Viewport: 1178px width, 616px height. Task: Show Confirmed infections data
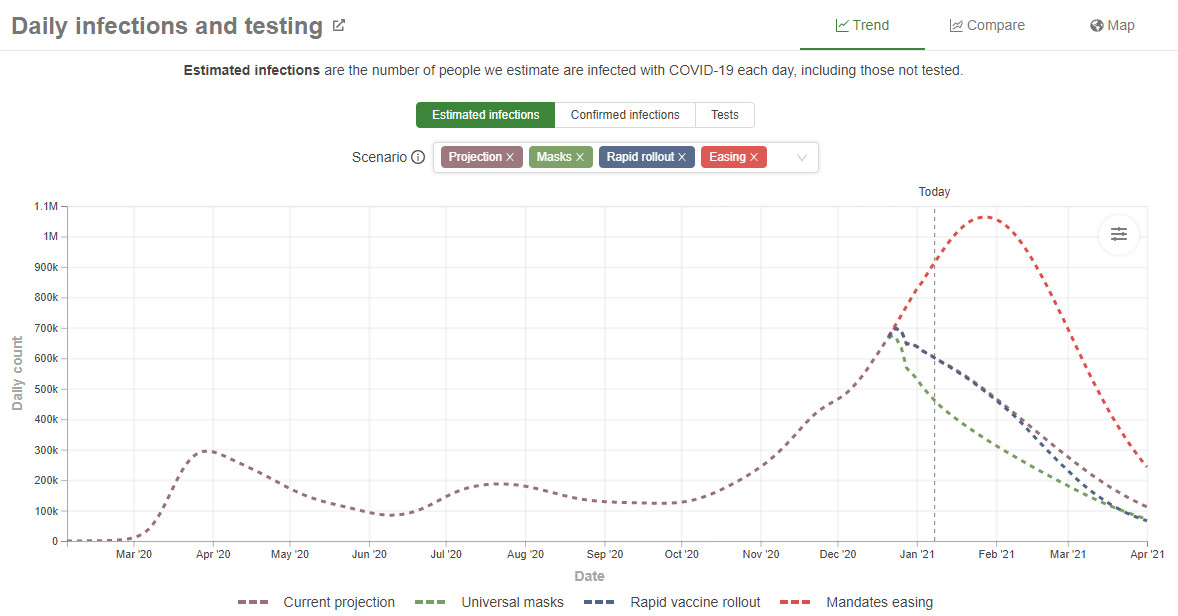(625, 115)
